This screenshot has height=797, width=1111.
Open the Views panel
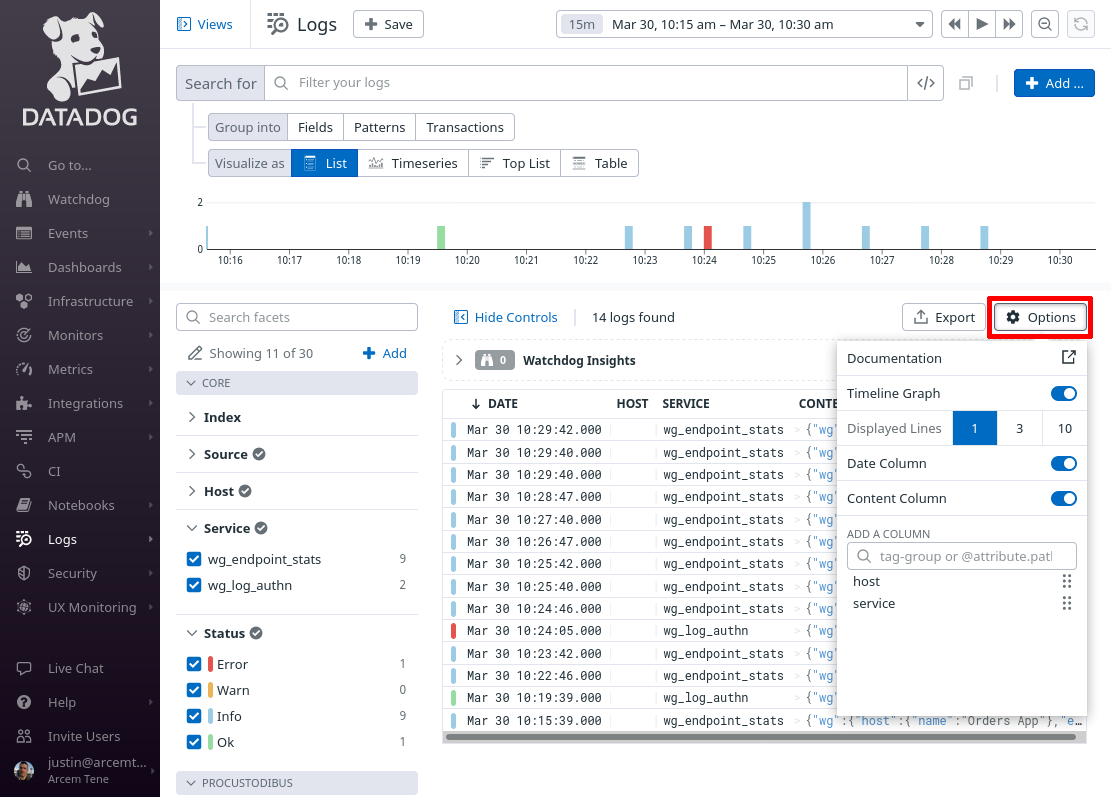pos(205,24)
